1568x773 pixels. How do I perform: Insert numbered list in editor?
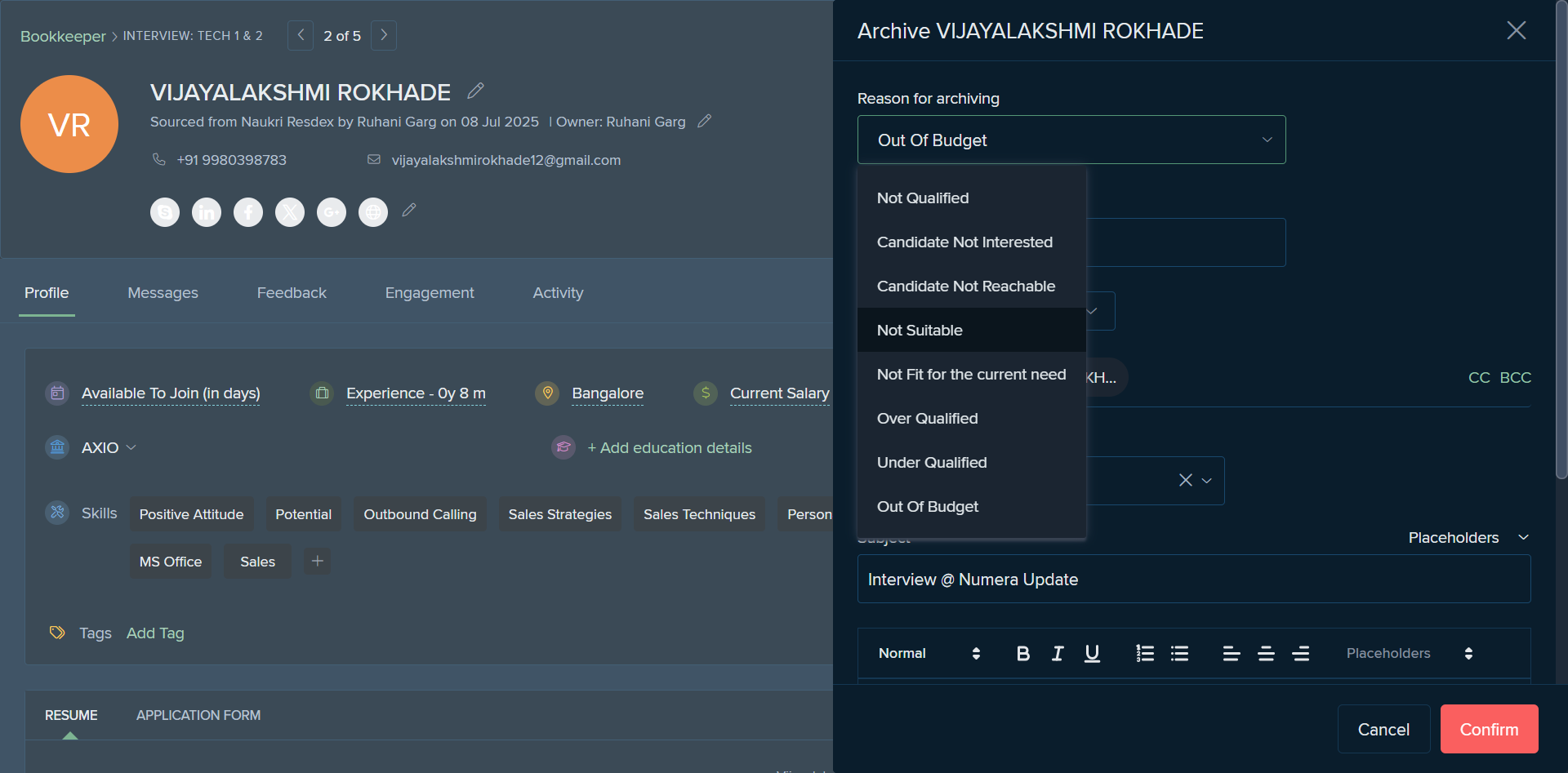(1145, 653)
